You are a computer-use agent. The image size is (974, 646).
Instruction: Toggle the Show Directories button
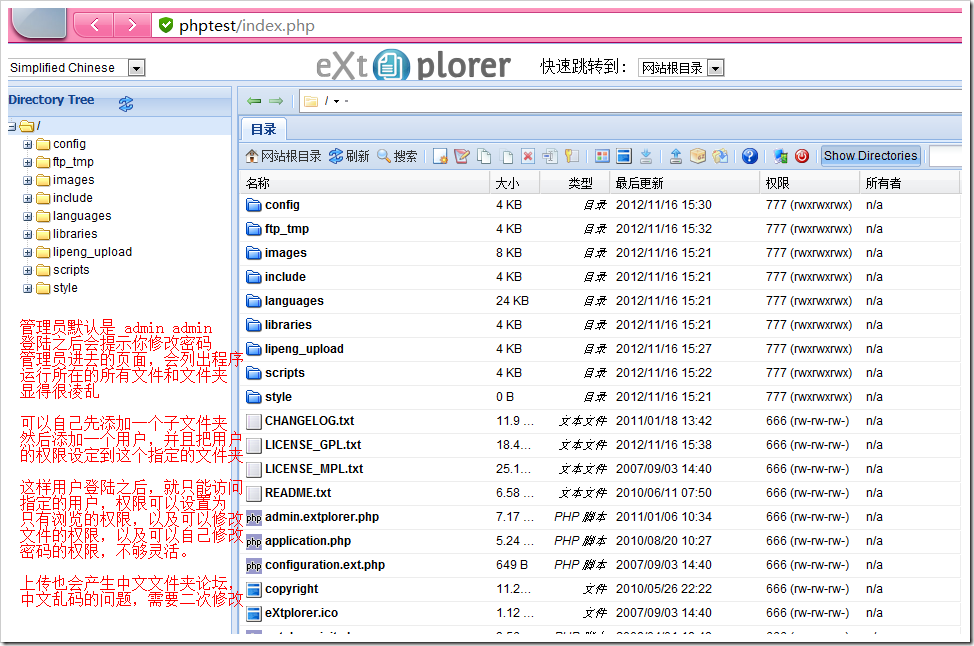(x=870, y=156)
